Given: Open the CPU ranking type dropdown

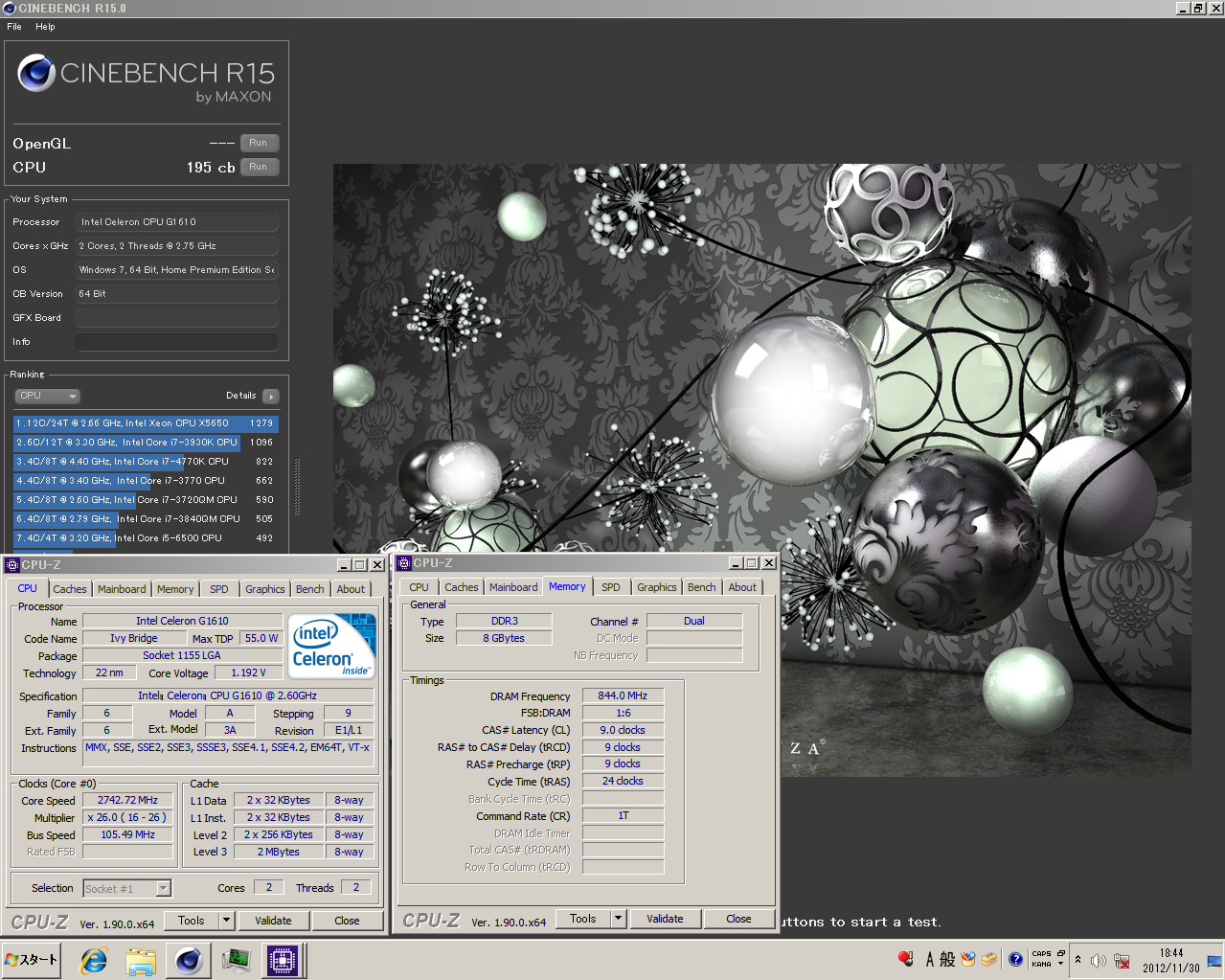Looking at the screenshot, I should click(47, 396).
